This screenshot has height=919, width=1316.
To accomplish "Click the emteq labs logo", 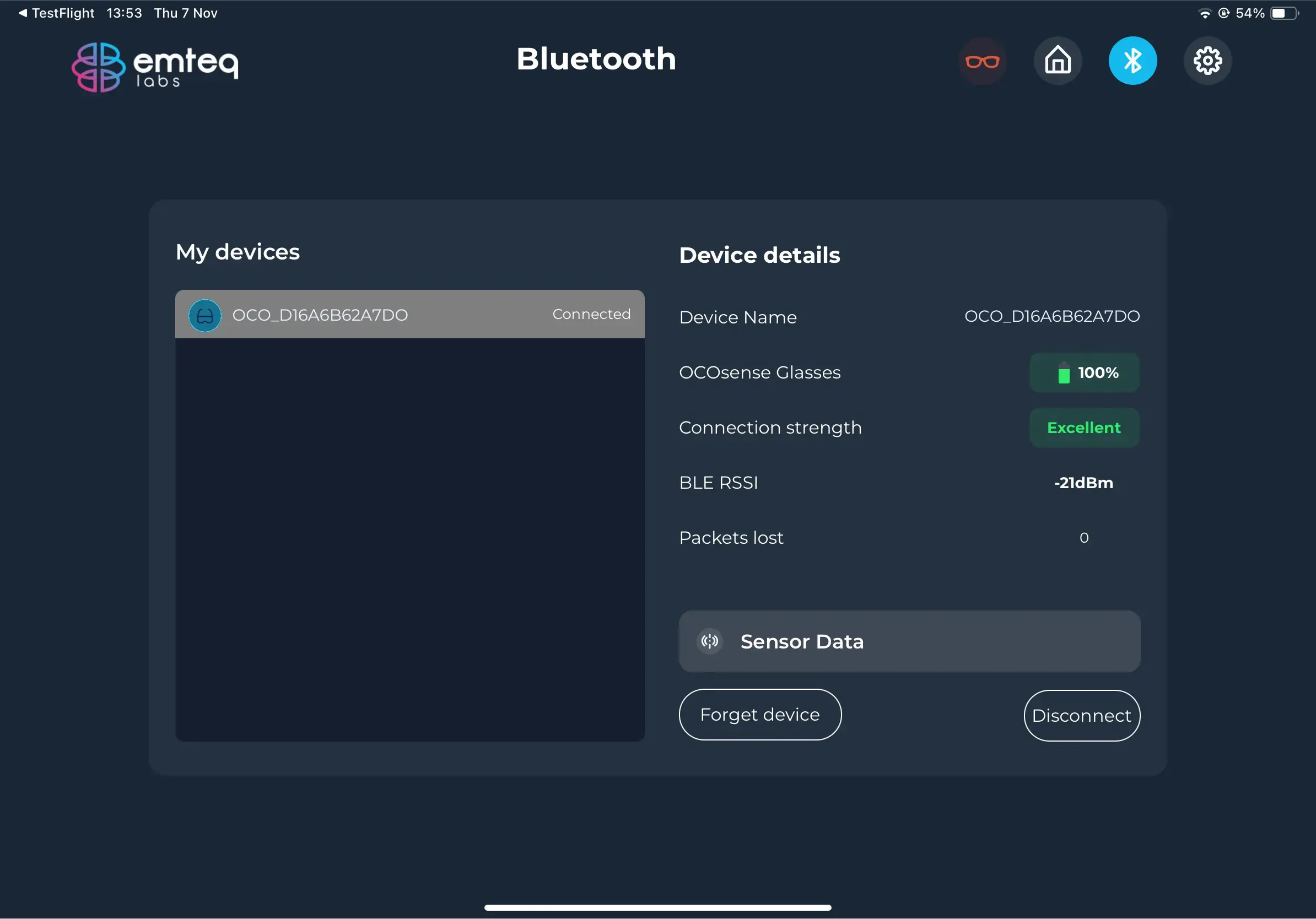I will 155,66.
